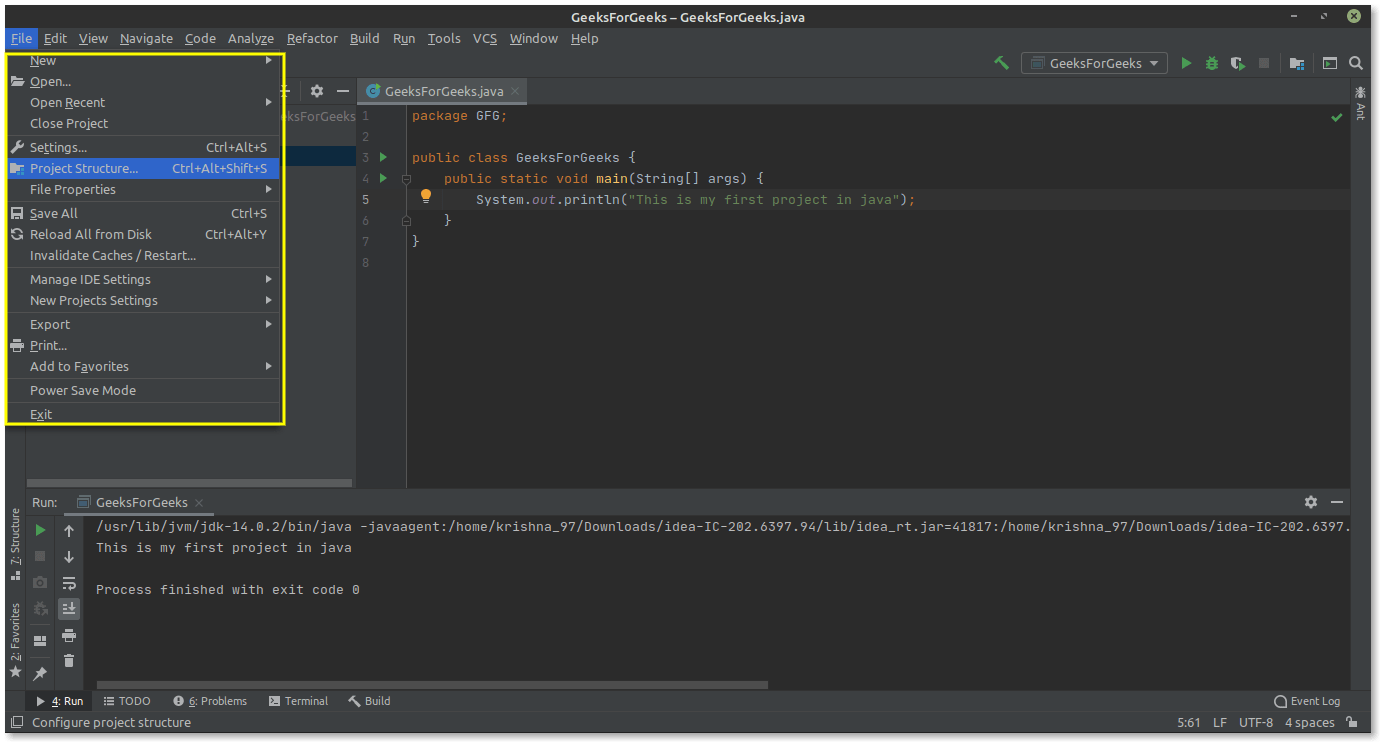
Task: Run with Coverage using the shield icon
Action: tap(1238, 63)
